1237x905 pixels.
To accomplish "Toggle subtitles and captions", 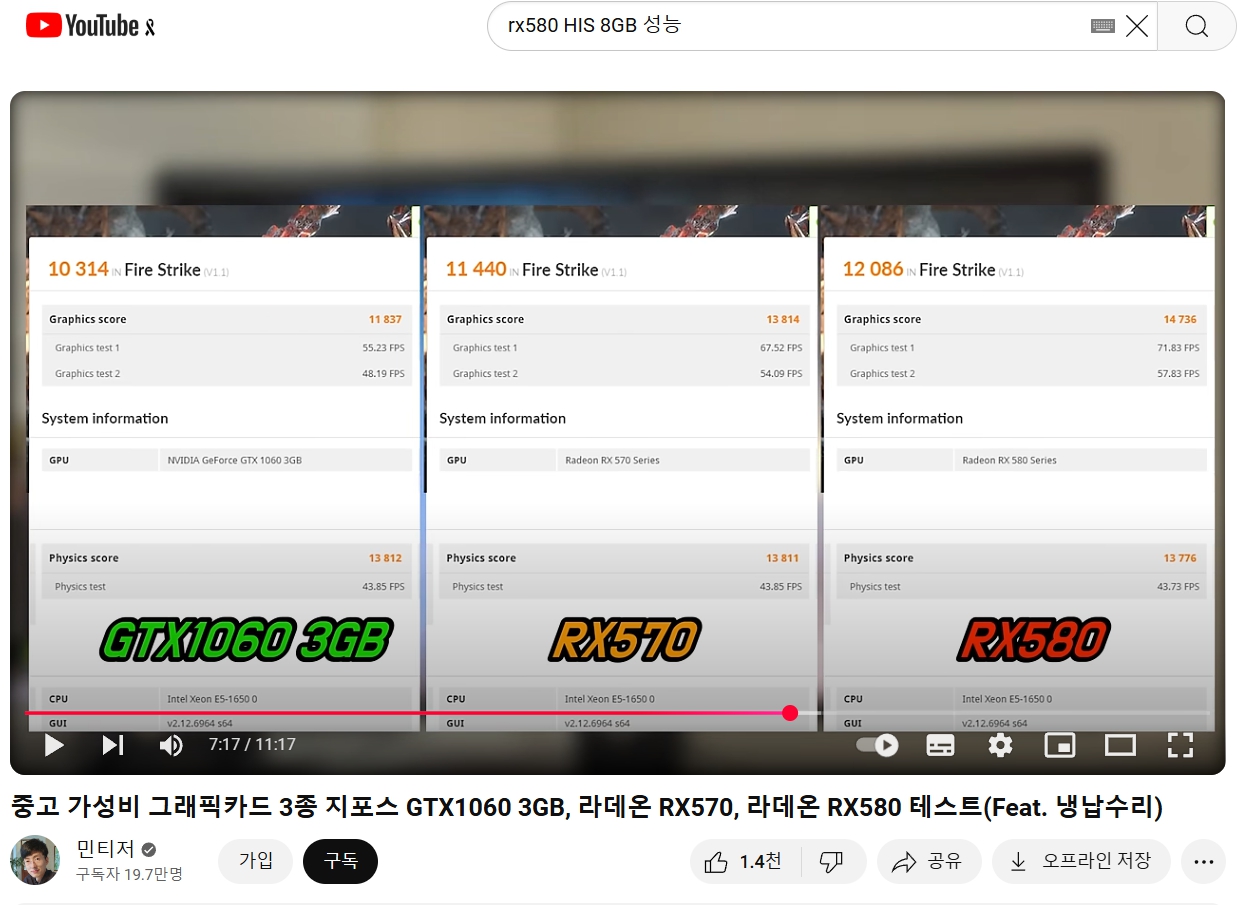I will (940, 745).
